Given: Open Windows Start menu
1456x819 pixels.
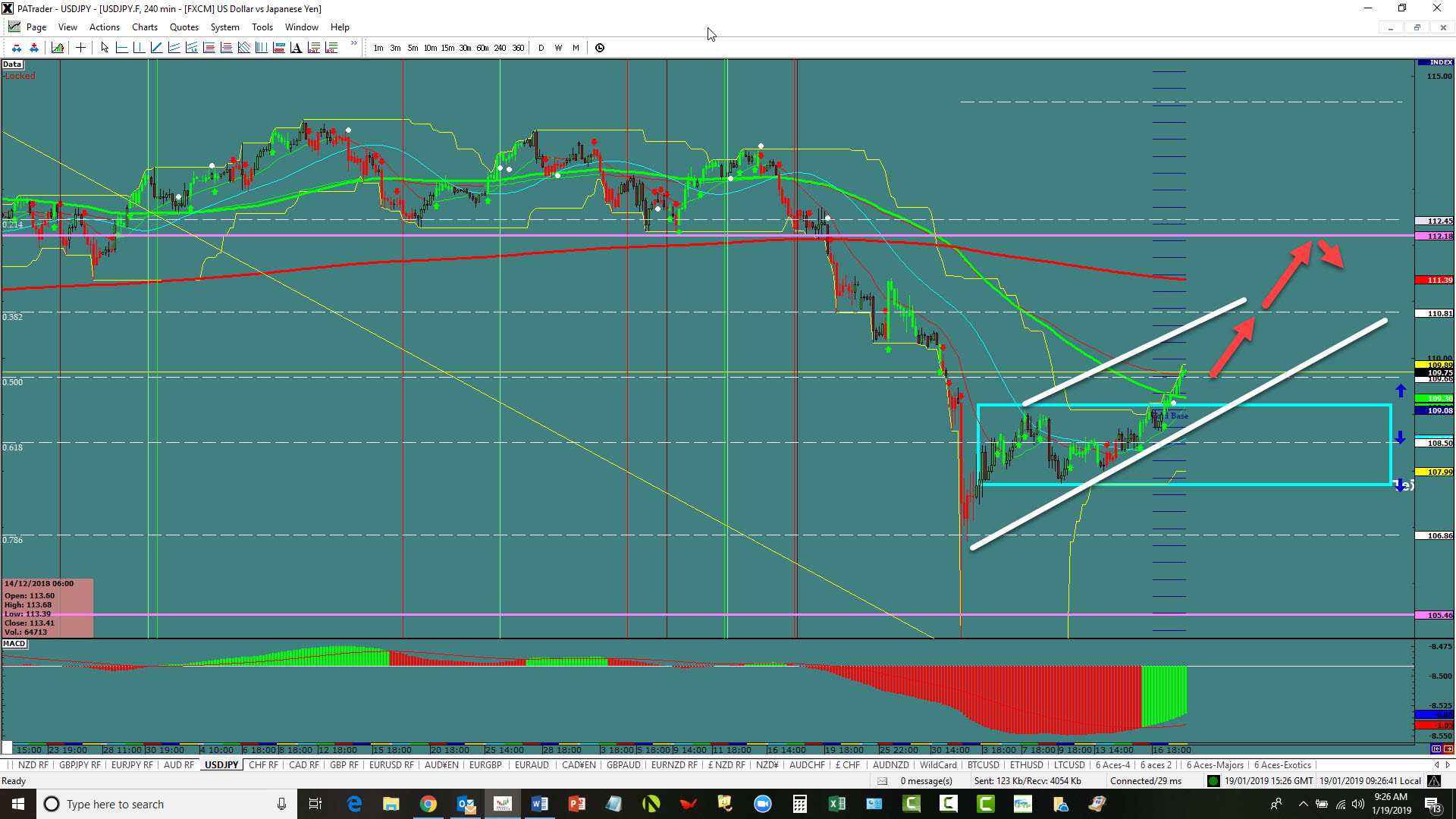Looking at the screenshot, I should click(x=18, y=804).
